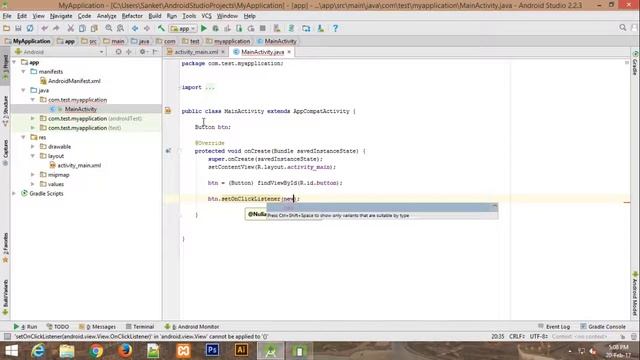
Task: Click the error stripe marker on right
Action: (627, 202)
